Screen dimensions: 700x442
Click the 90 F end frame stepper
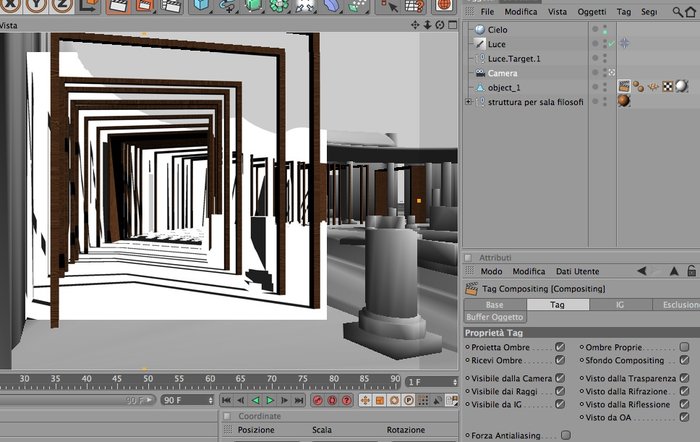click(211, 400)
